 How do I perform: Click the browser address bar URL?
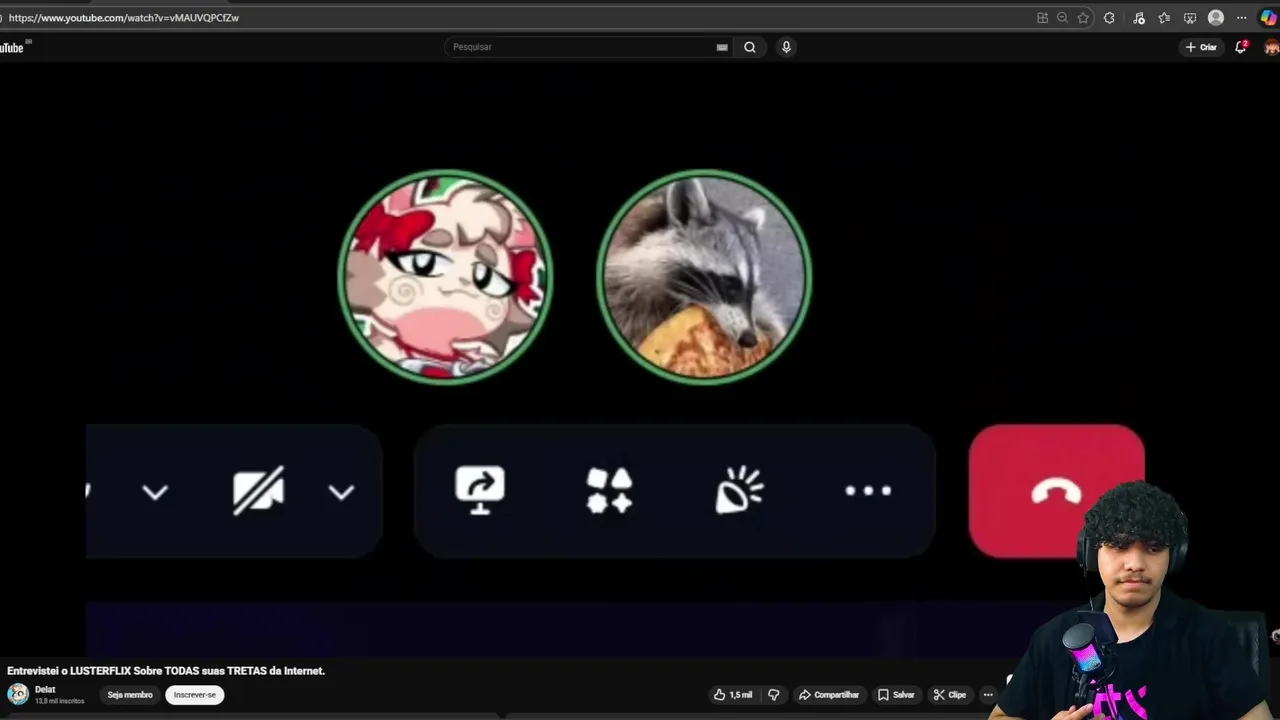[124, 18]
